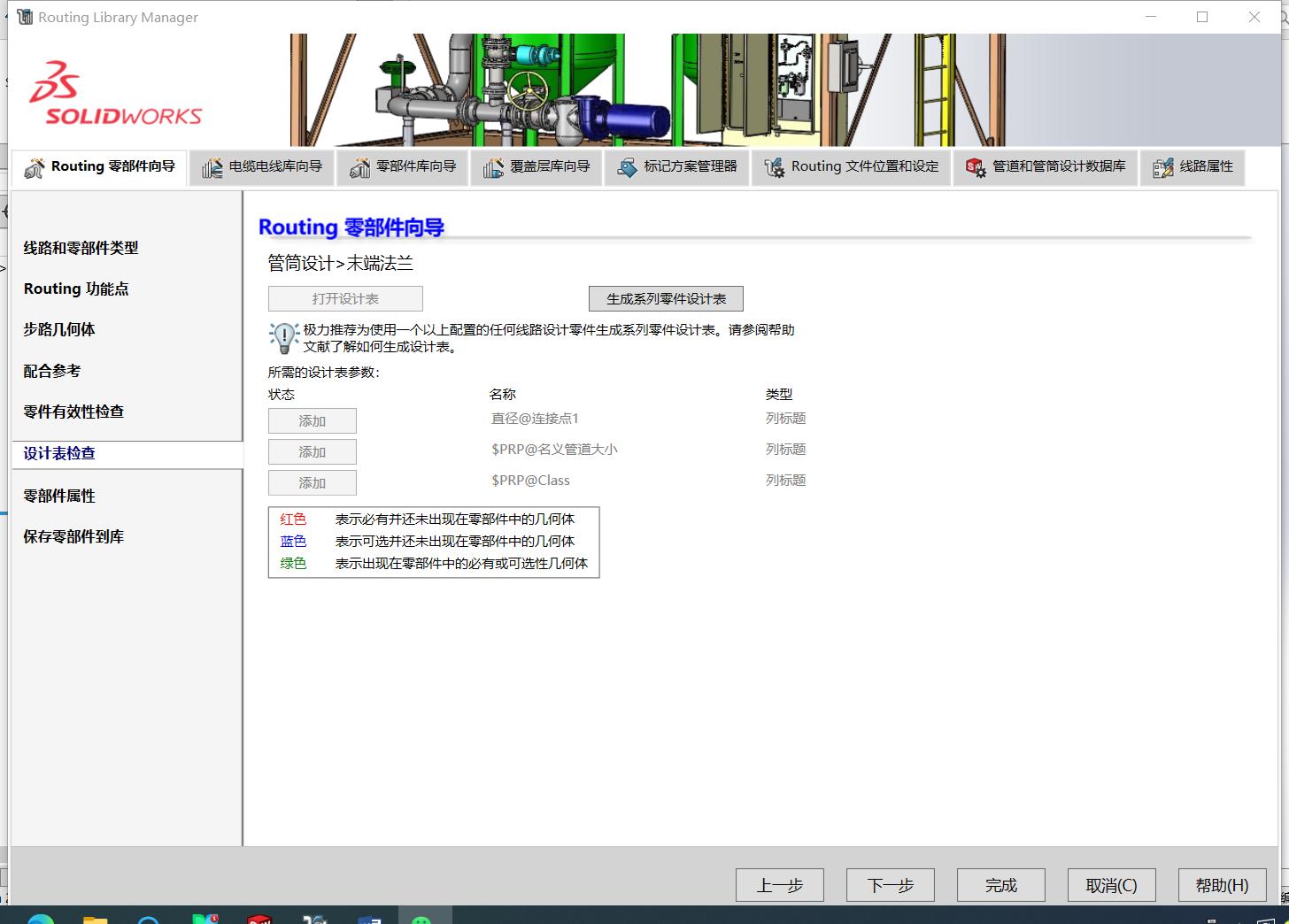Open WeChat from the taskbar
This screenshot has height=924, width=1289.
click(422, 919)
